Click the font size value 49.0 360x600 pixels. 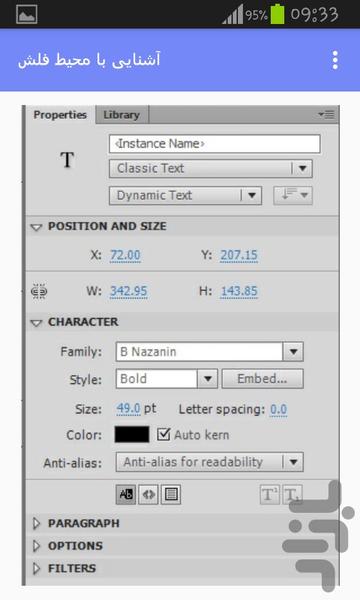128,409
